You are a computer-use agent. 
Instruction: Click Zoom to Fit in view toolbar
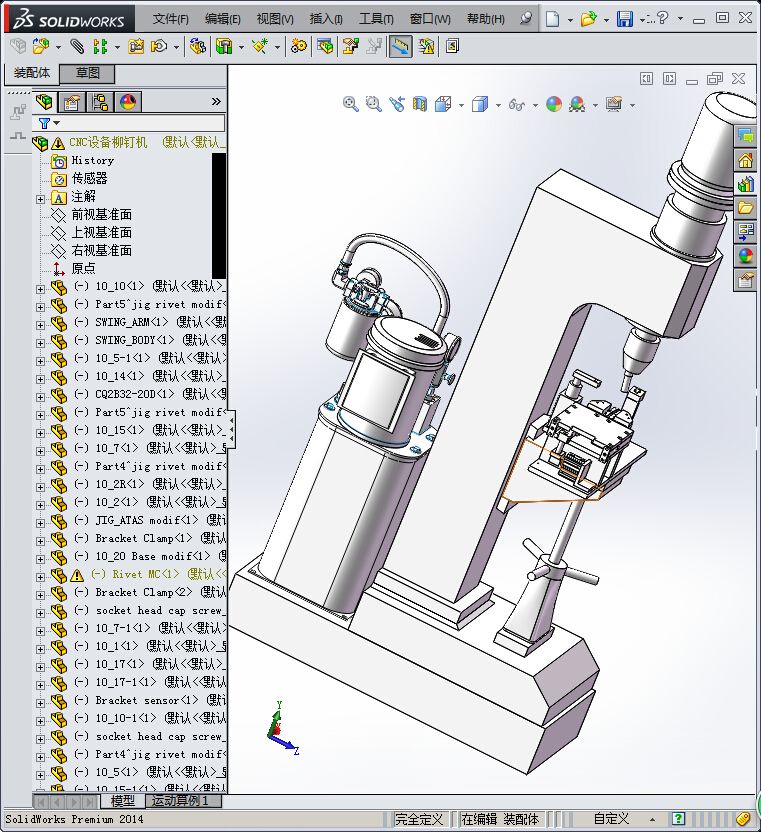coord(350,104)
